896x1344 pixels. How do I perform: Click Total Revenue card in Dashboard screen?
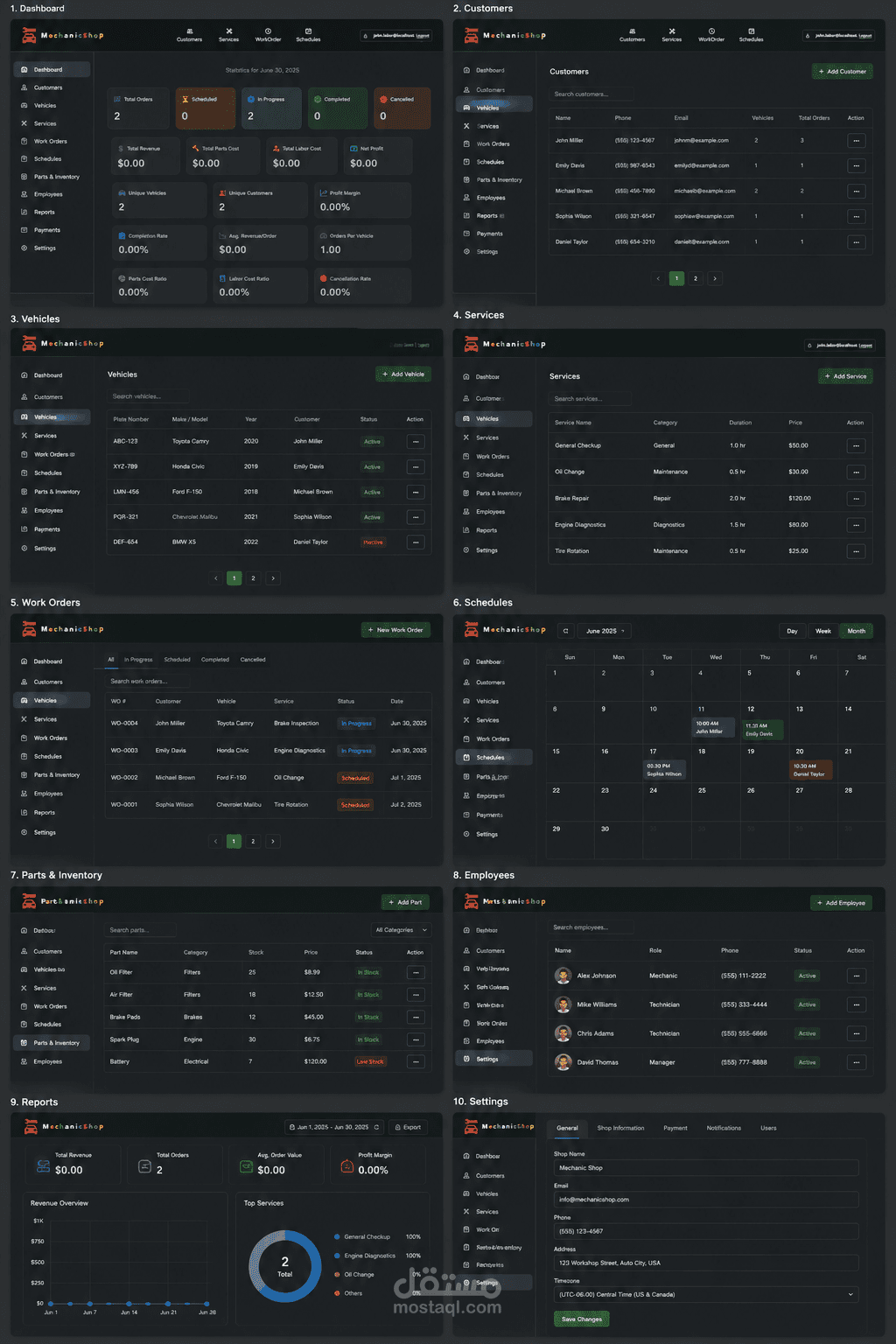(x=145, y=157)
